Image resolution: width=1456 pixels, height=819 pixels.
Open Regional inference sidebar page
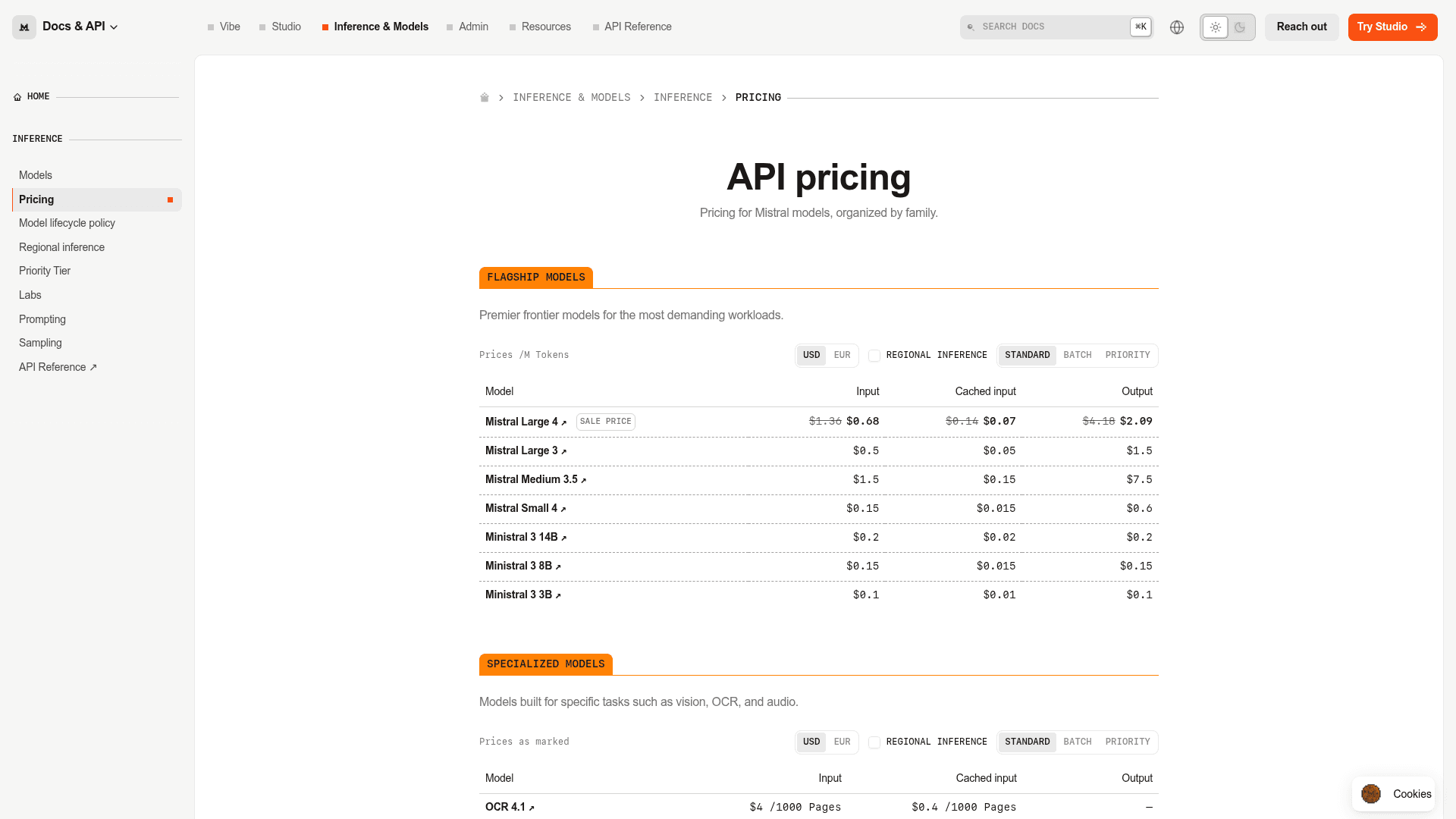[x=97, y=247]
